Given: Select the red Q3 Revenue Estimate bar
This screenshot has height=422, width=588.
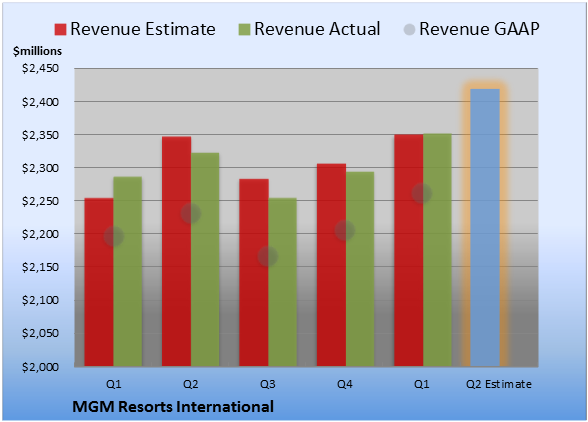Looking at the screenshot, I should 254,273.
